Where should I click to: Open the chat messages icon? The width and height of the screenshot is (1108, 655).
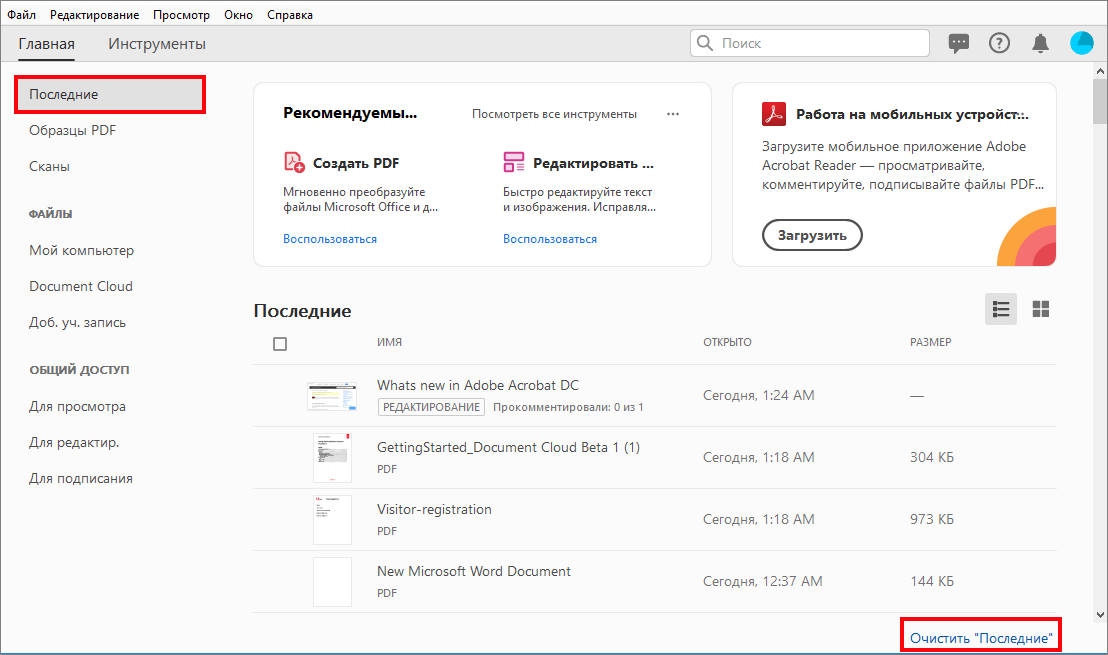(x=959, y=43)
